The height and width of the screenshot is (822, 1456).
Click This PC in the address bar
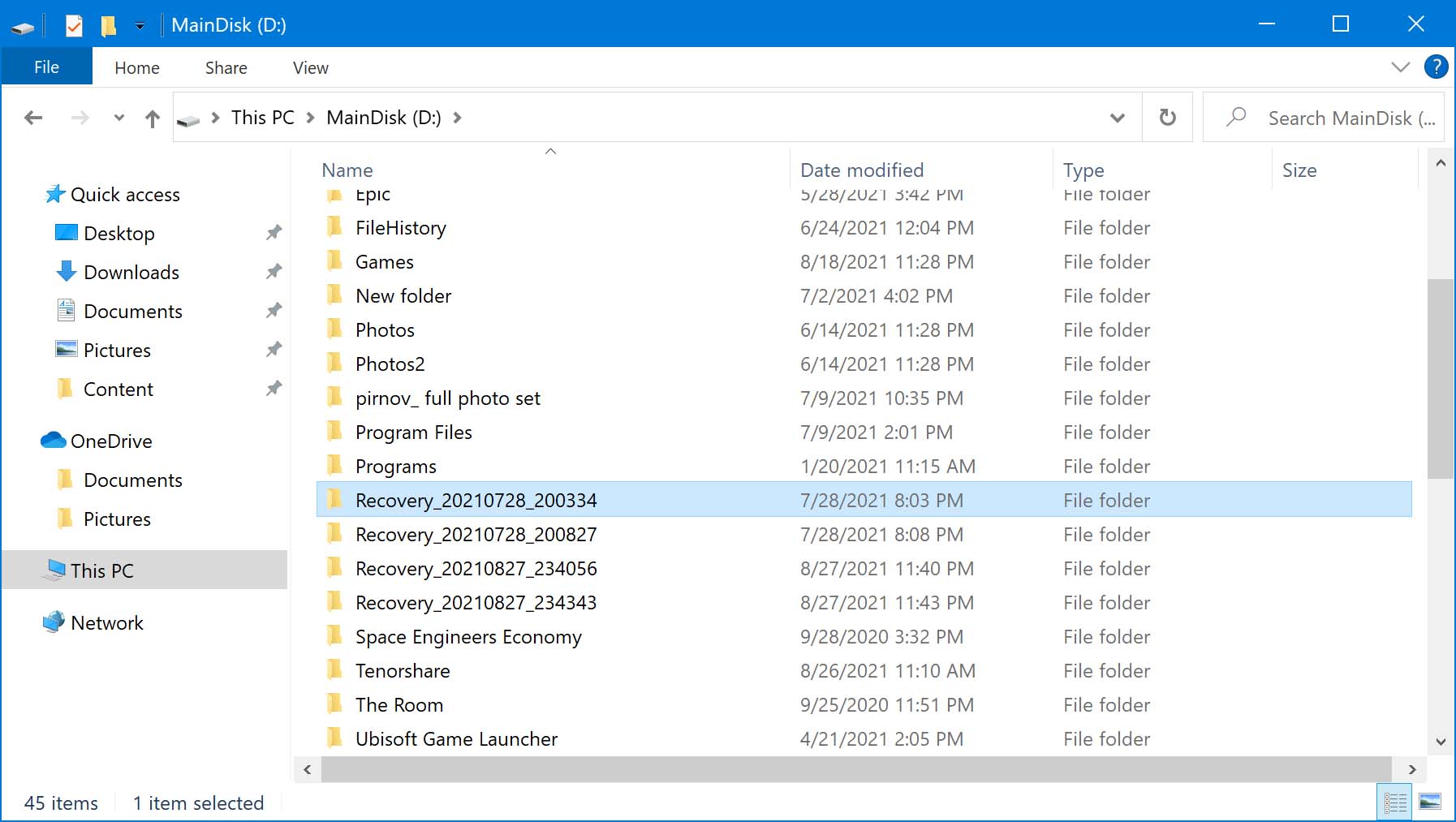[262, 118]
